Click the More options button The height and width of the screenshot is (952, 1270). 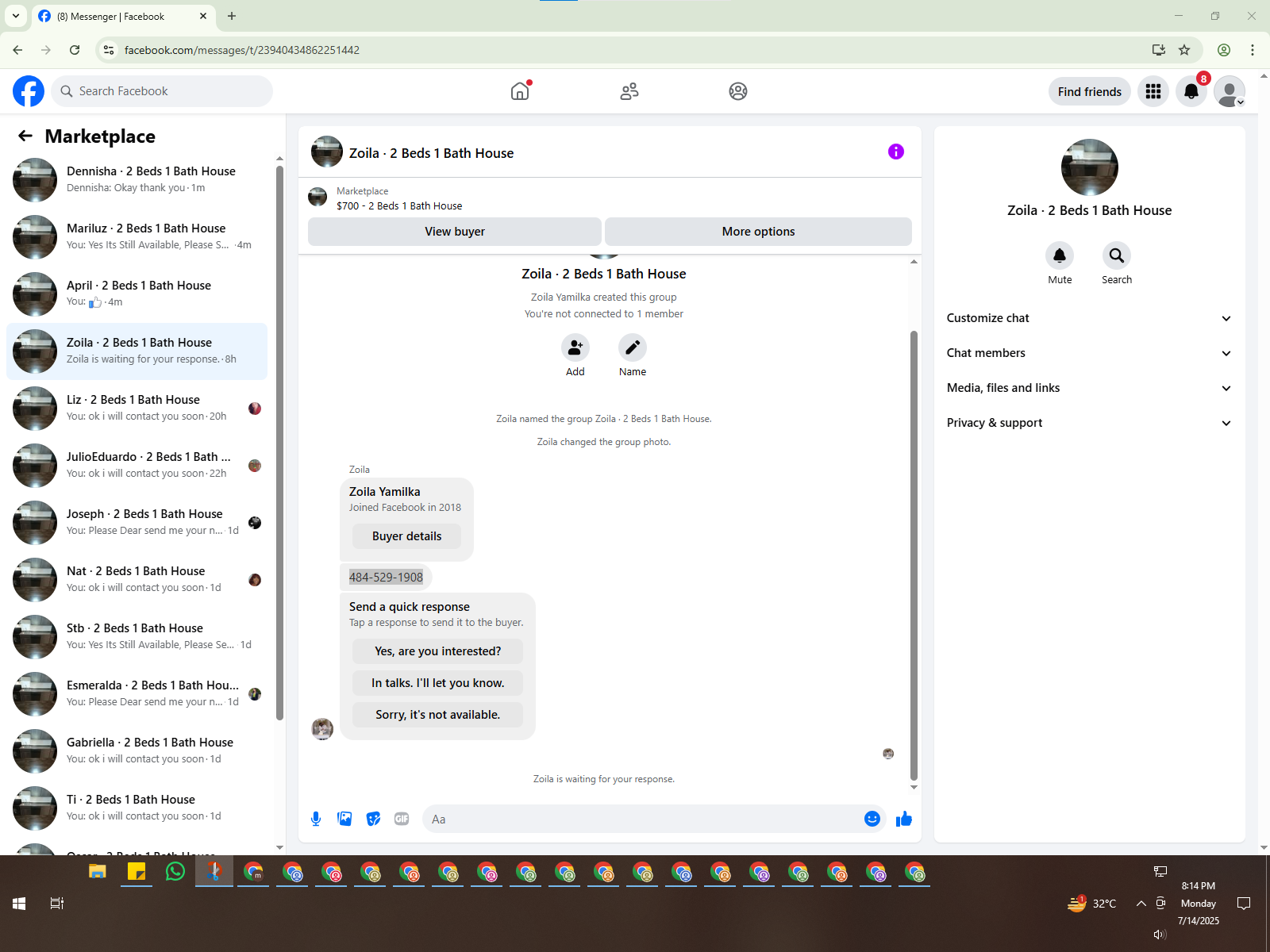pos(758,232)
